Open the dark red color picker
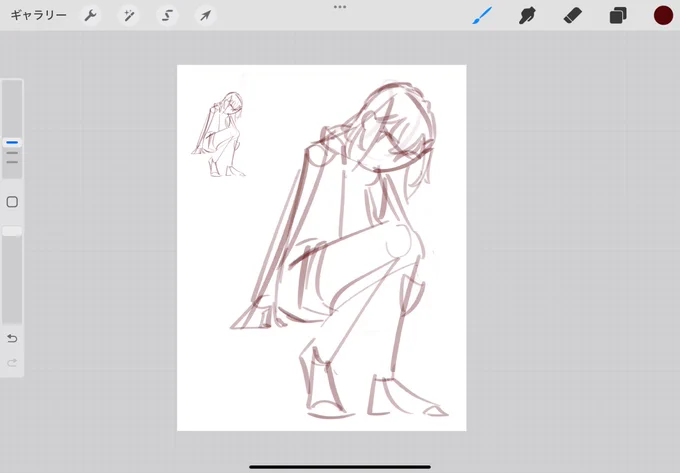This screenshot has height=473, width=680. tap(663, 16)
